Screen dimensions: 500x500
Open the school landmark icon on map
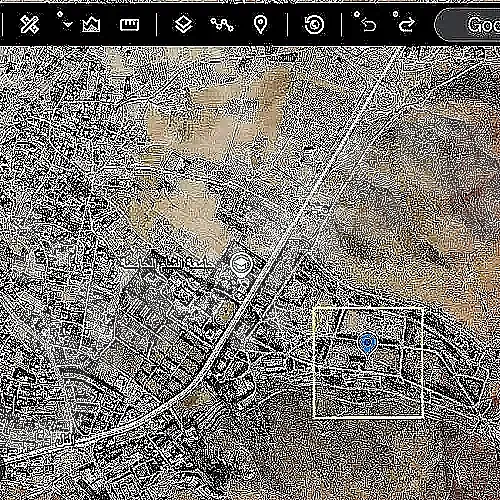pyautogui.click(x=241, y=265)
